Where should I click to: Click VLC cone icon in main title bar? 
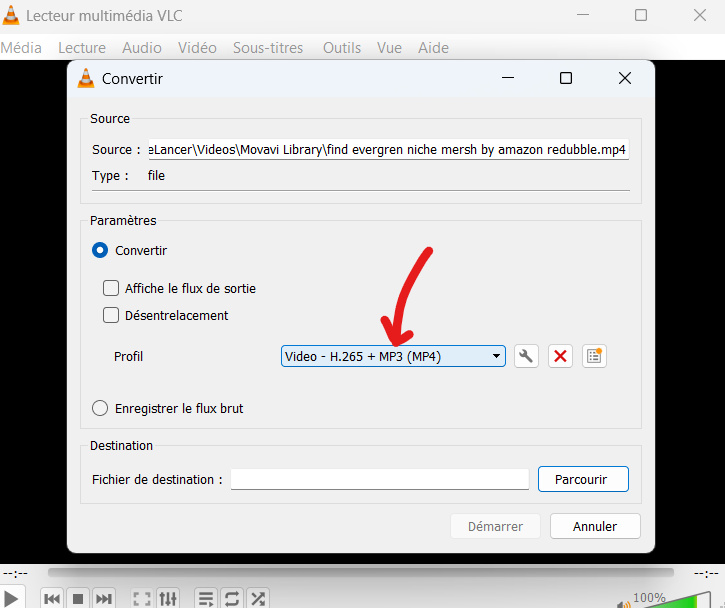tap(11, 15)
